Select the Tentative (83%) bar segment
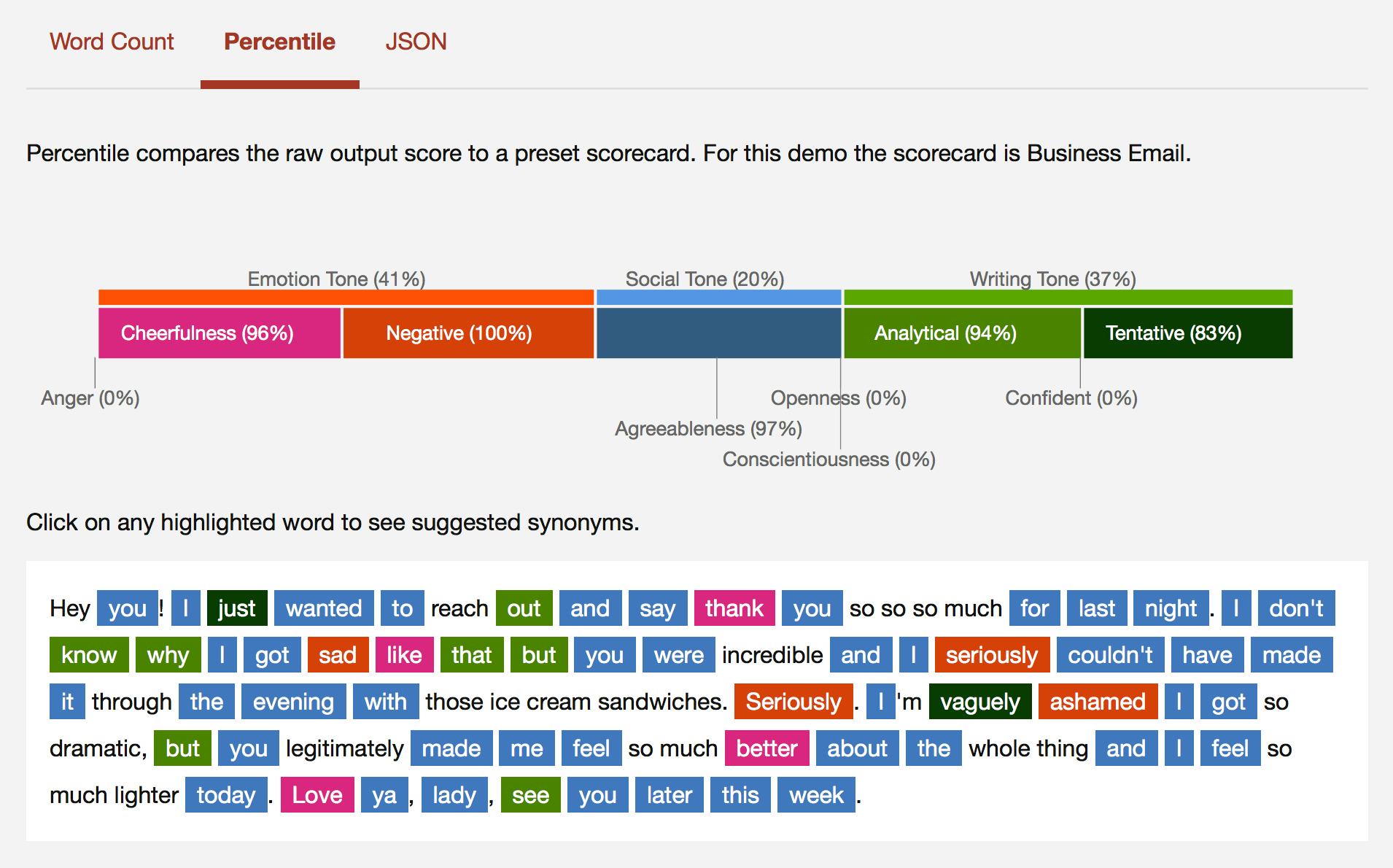 tap(1187, 333)
